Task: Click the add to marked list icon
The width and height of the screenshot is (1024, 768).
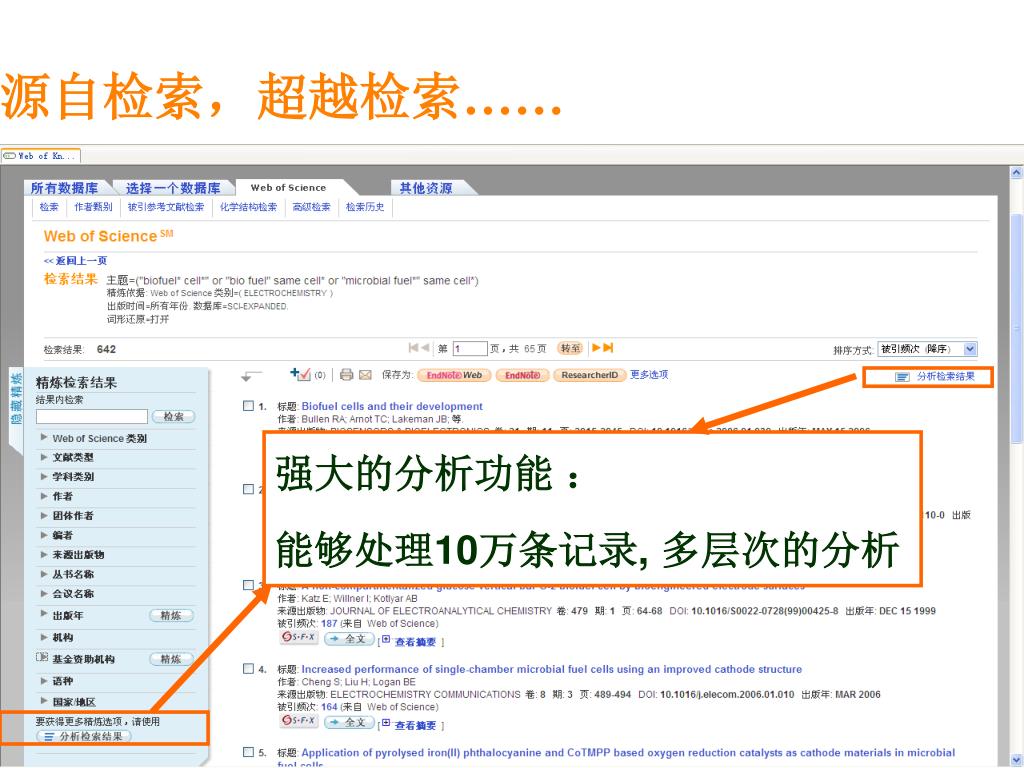Action: (300, 374)
